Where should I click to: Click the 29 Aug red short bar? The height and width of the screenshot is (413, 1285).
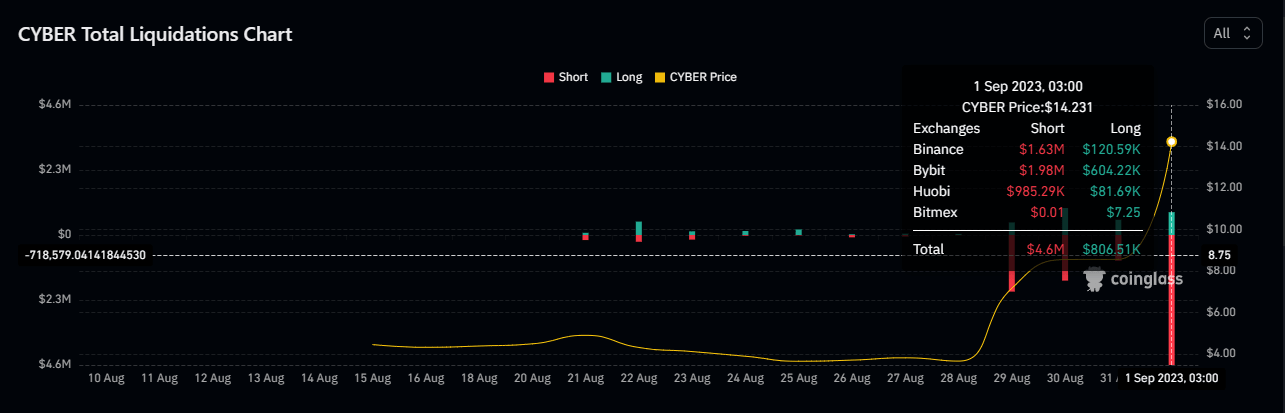click(1011, 264)
